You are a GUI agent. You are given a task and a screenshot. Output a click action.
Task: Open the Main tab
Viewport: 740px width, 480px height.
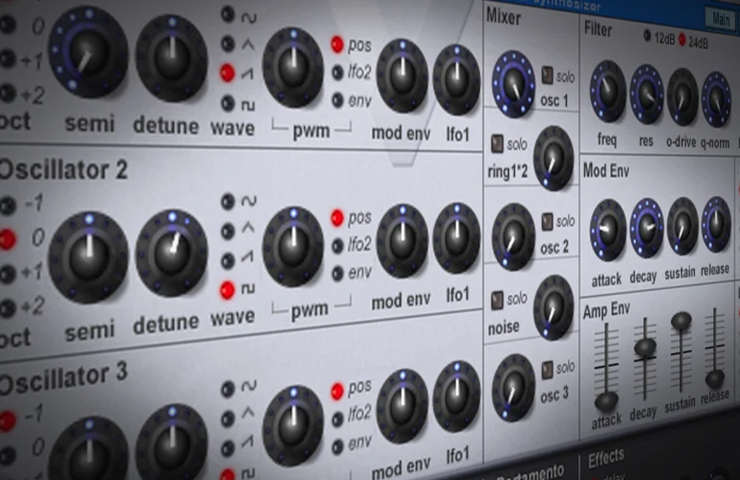(720, 19)
